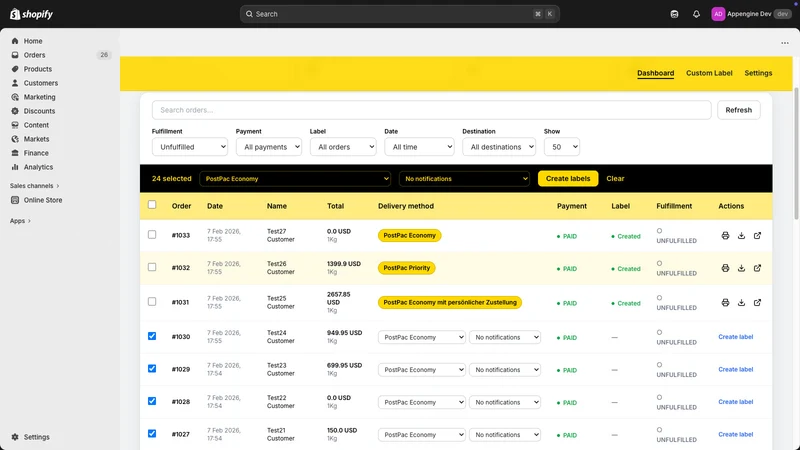The width and height of the screenshot is (800, 450).
Task: Create label for order #1028
Action: [735, 402]
